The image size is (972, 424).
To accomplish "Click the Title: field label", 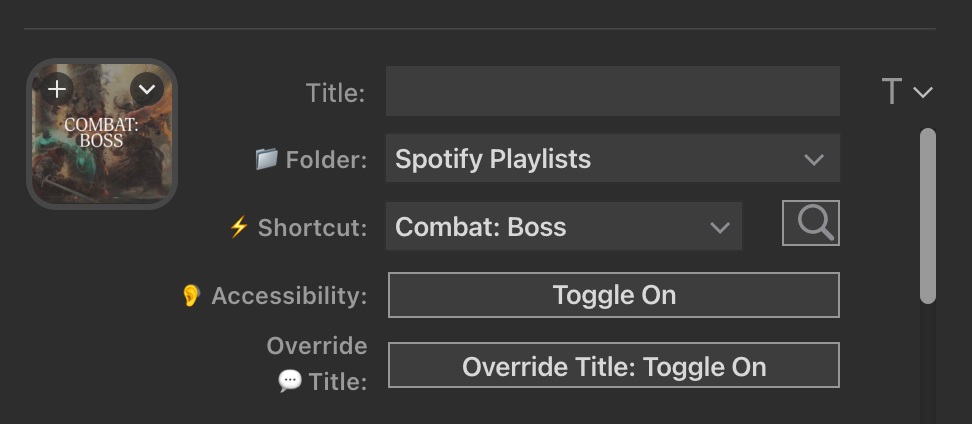I will [x=335, y=93].
